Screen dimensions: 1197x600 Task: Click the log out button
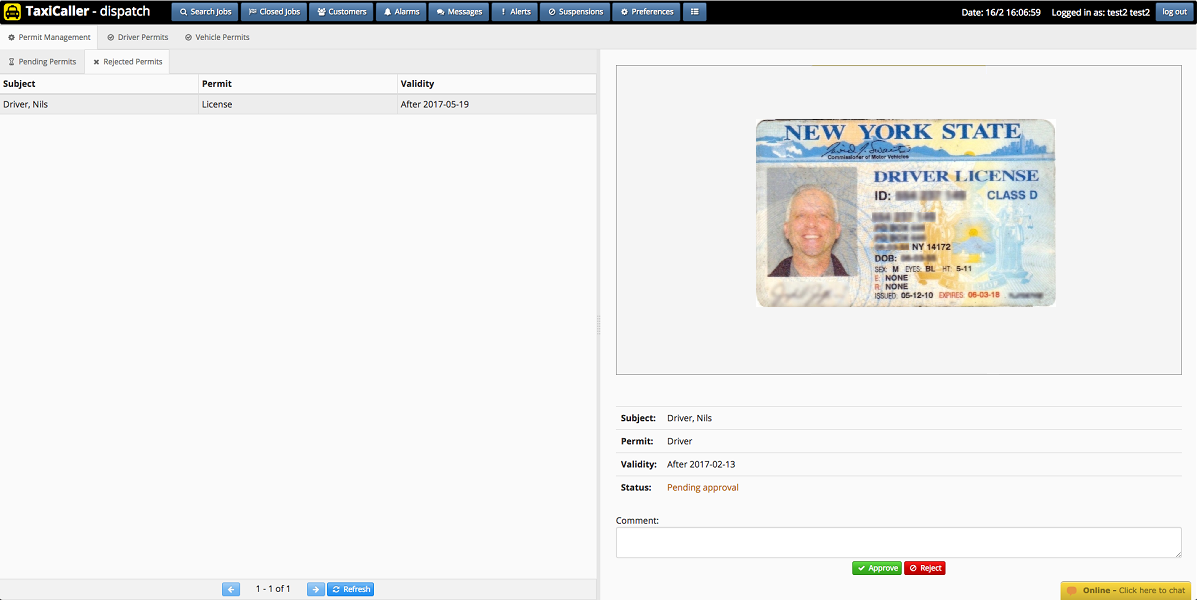pyautogui.click(x=1174, y=12)
